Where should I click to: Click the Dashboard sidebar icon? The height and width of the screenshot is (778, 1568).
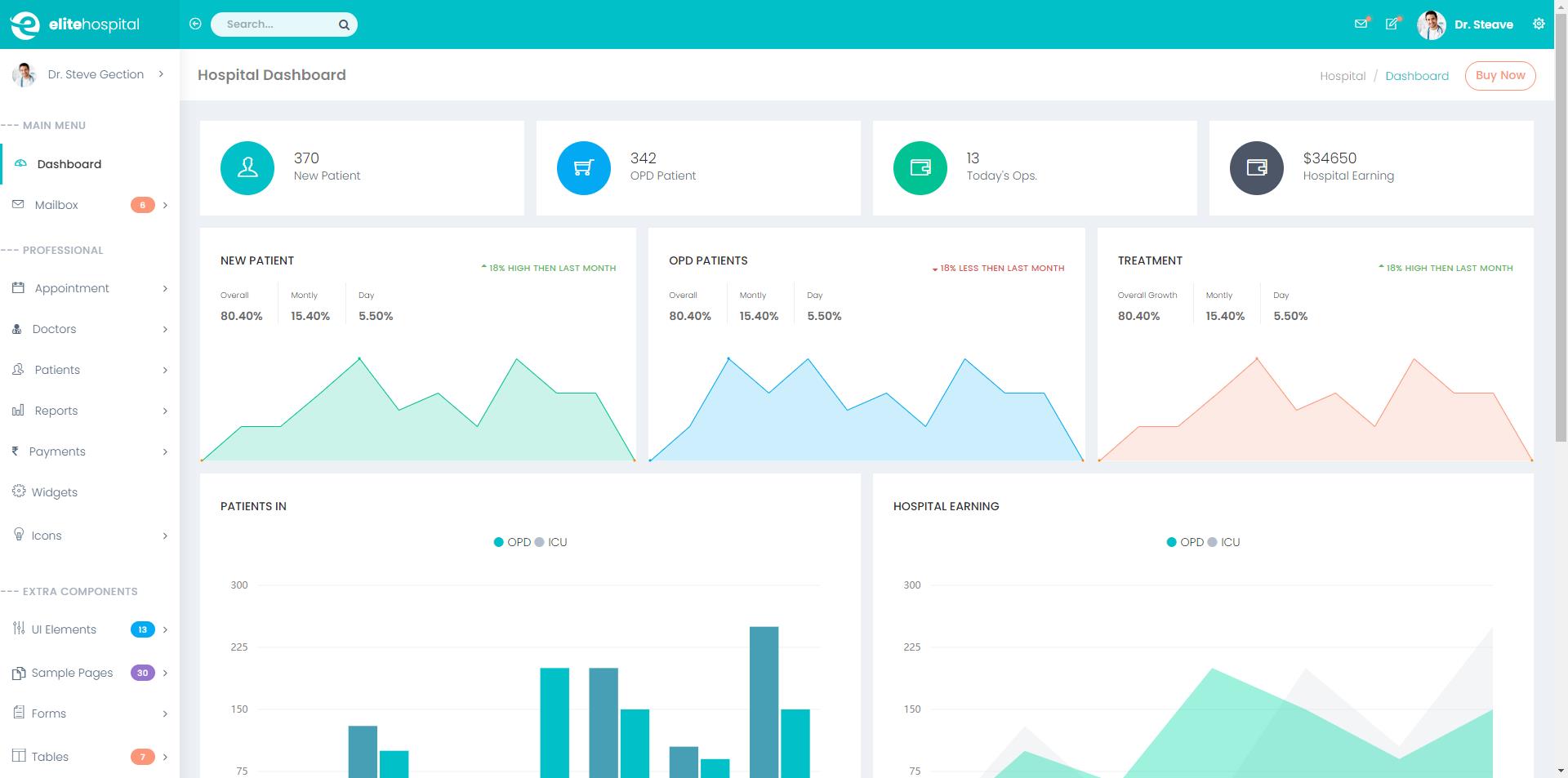click(20, 163)
